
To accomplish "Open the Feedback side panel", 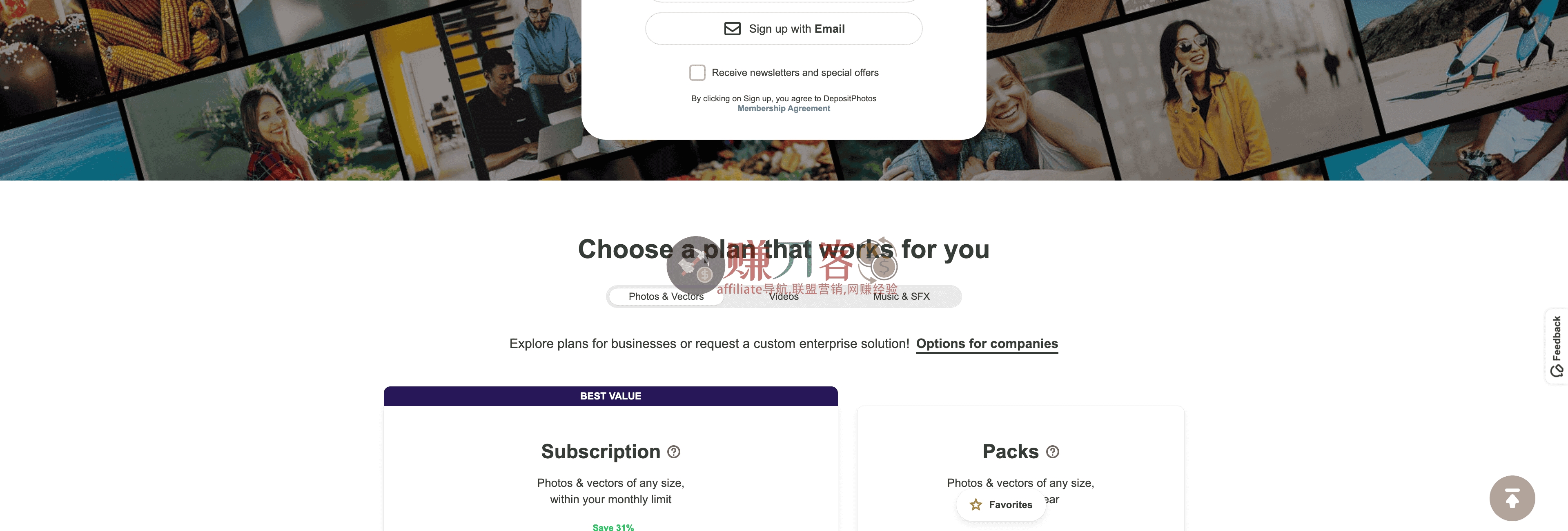I will tap(1557, 346).
